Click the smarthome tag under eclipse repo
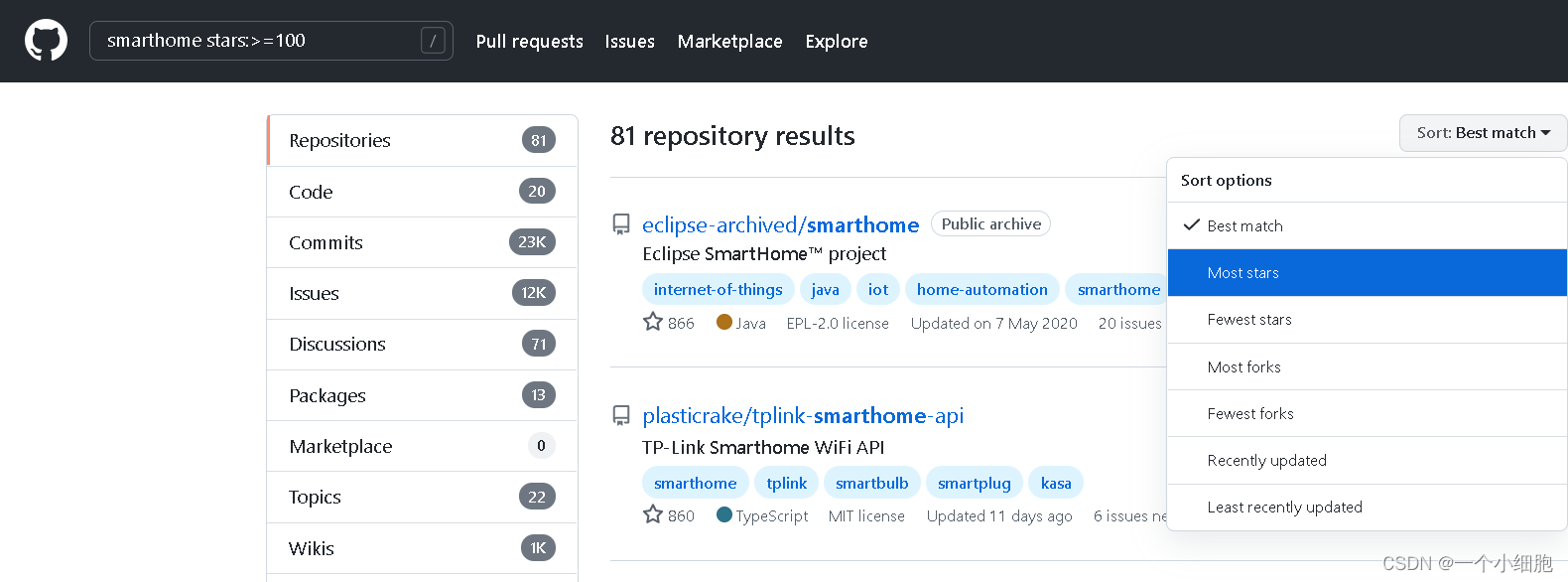This screenshot has height=582, width=1568. point(1117,289)
